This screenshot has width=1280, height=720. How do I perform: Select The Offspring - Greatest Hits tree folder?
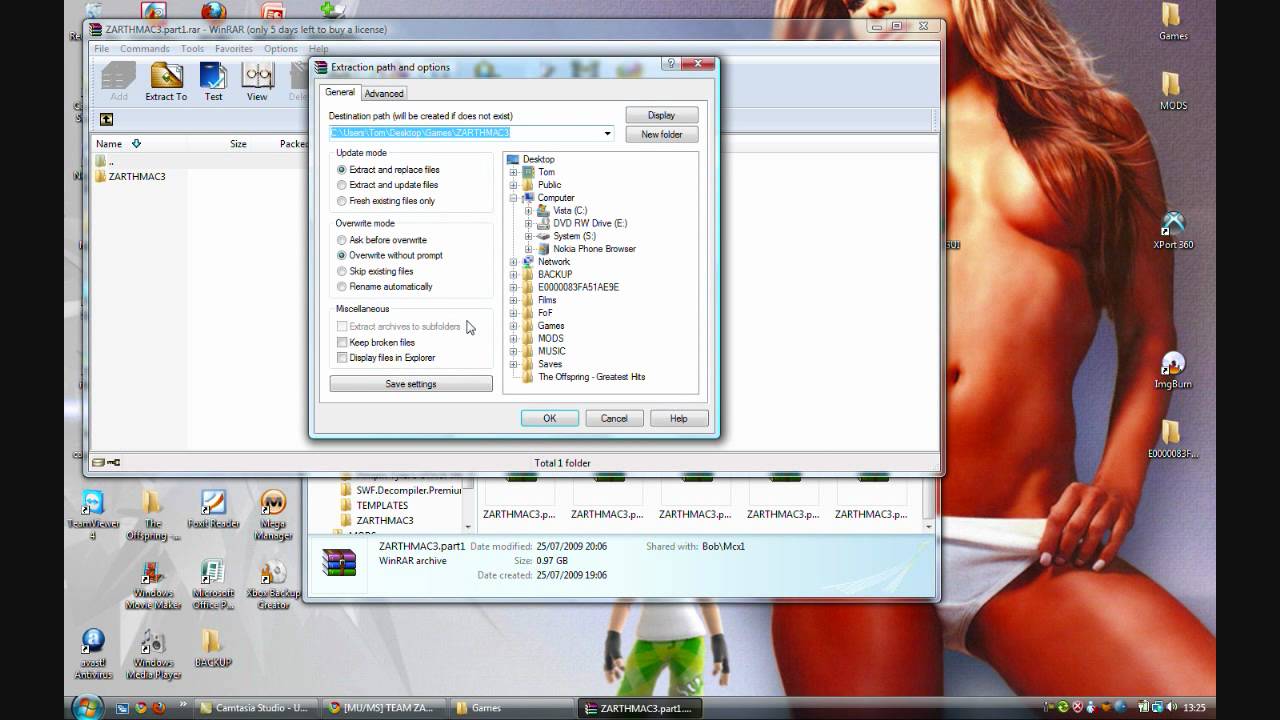(x=584, y=377)
